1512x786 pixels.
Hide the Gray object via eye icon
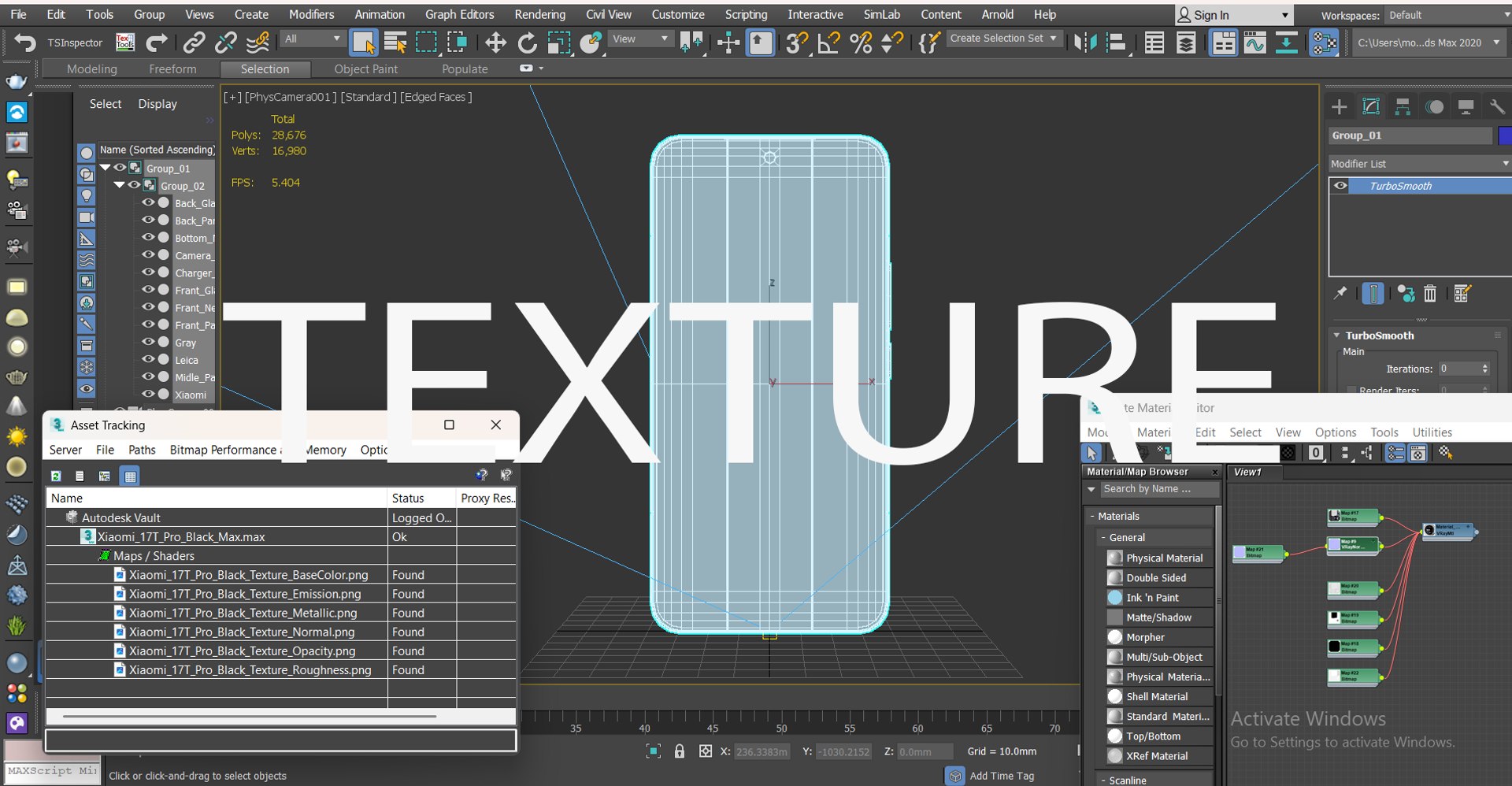click(148, 342)
